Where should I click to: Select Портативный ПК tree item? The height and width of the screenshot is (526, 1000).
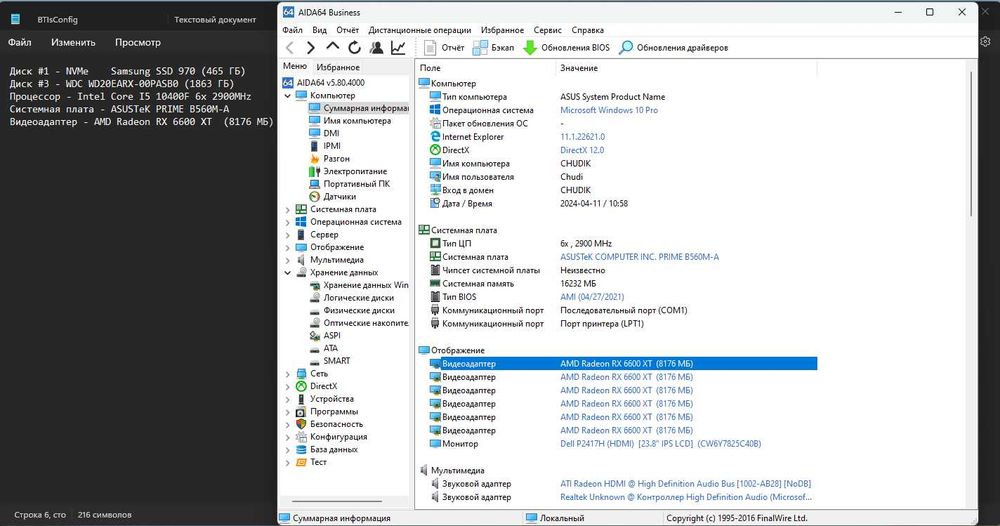pyautogui.click(x=349, y=184)
